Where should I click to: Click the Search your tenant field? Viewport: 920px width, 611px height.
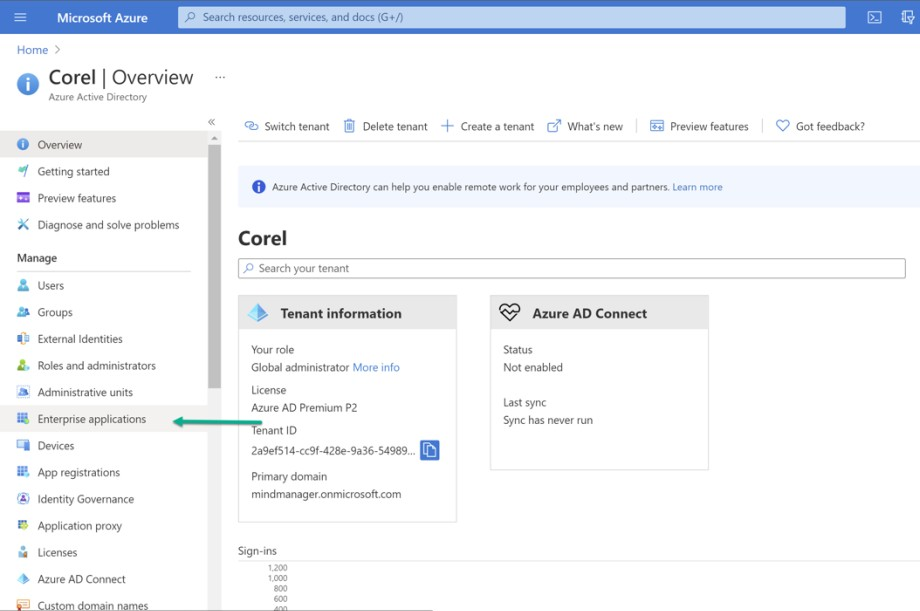click(571, 268)
